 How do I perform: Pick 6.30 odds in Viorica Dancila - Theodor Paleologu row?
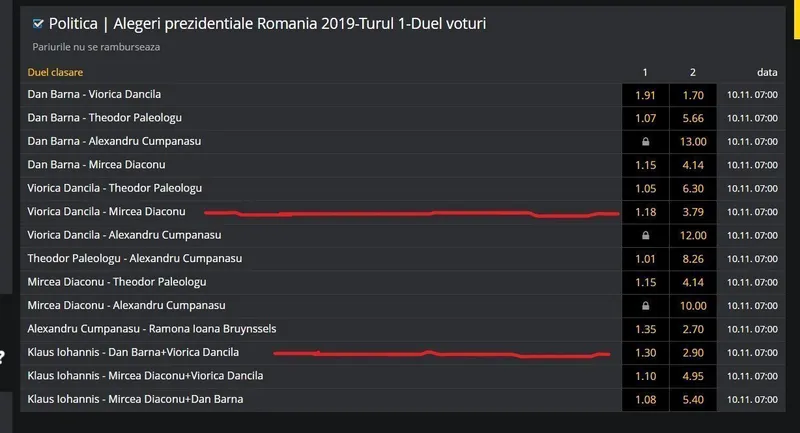pyautogui.click(x=693, y=188)
